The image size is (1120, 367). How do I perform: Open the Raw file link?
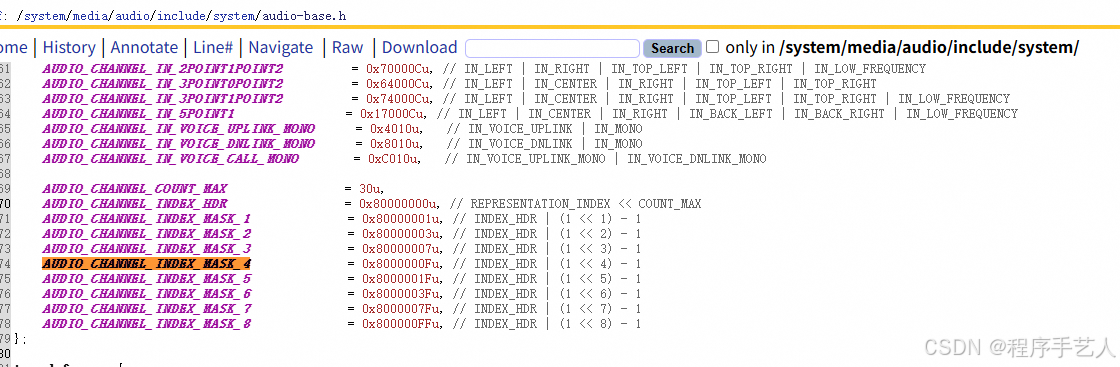tap(348, 48)
